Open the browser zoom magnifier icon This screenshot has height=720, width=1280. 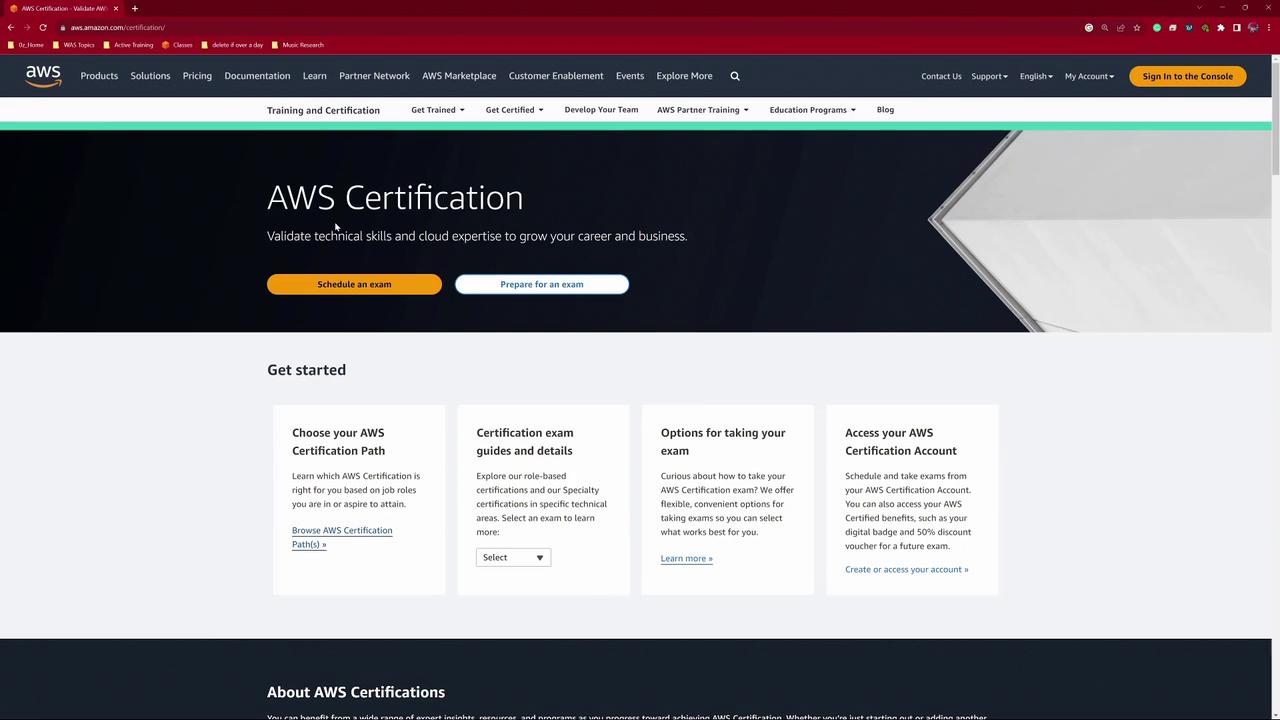(1105, 28)
